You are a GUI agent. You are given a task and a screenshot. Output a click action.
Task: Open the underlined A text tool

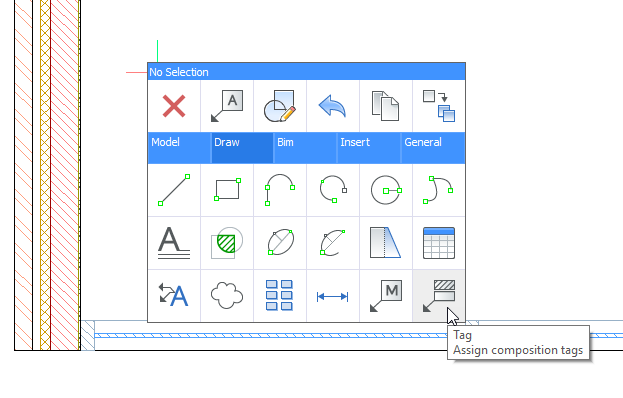174,243
